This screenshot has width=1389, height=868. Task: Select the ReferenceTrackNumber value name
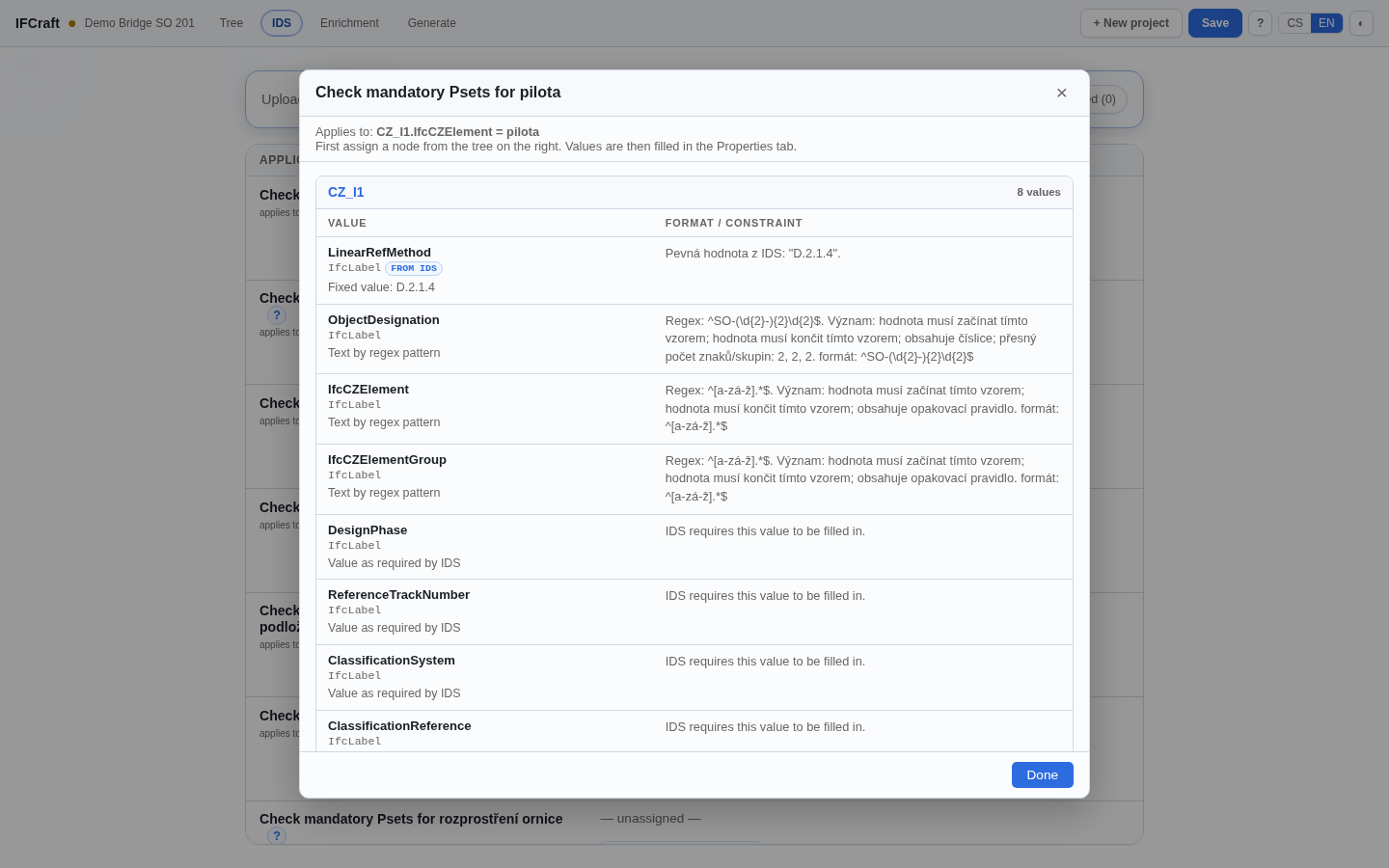[398, 595]
